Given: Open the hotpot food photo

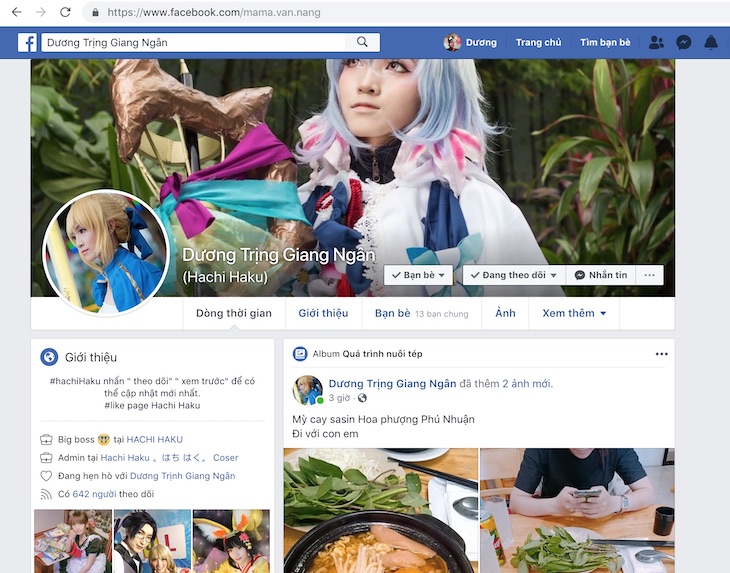Looking at the screenshot, I should pos(380,511).
